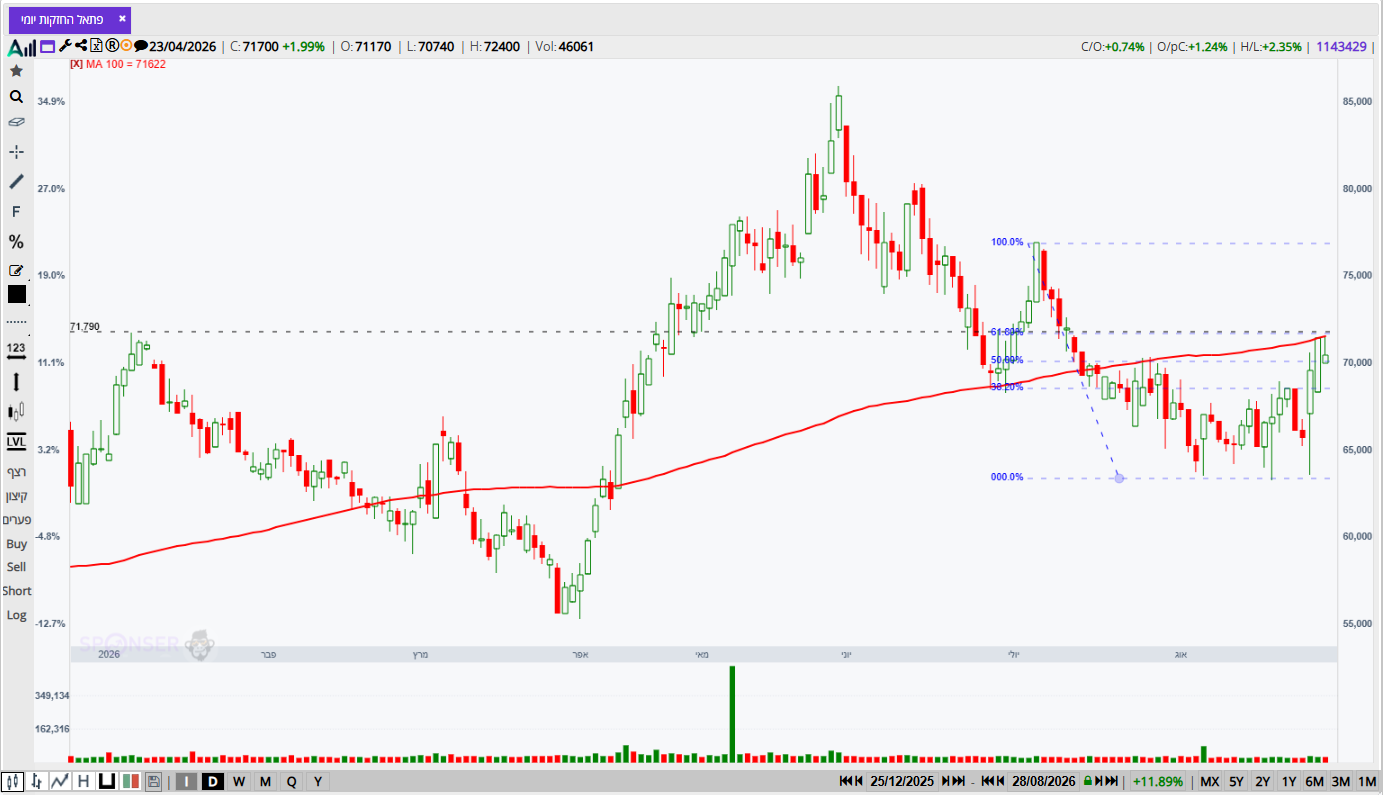Switch to bar chart type icon
Image resolution: width=1386 pixels, height=795 pixels.
(x=37, y=781)
